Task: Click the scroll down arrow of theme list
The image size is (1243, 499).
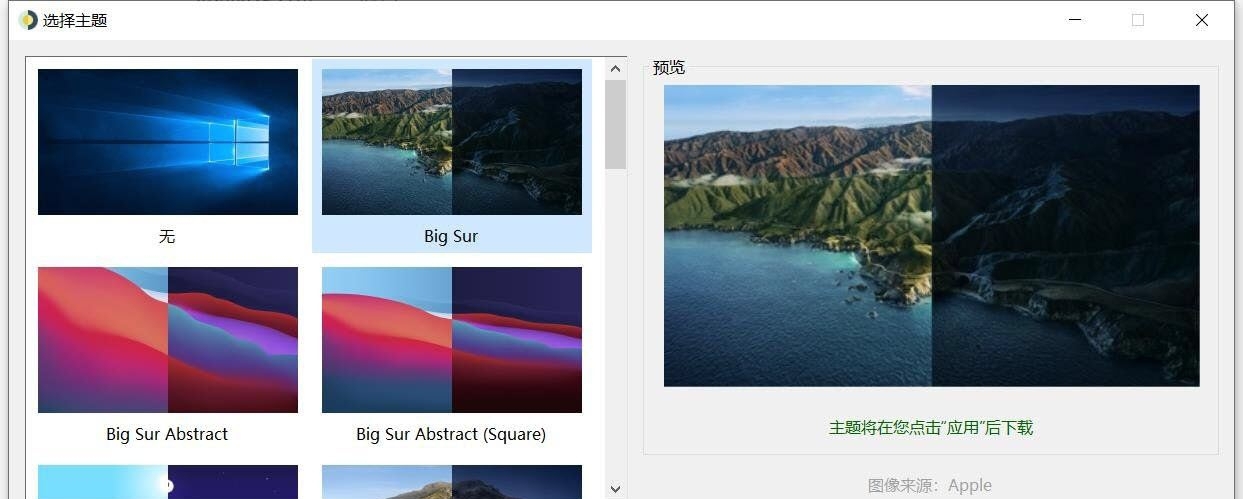Action: (615, 489)
